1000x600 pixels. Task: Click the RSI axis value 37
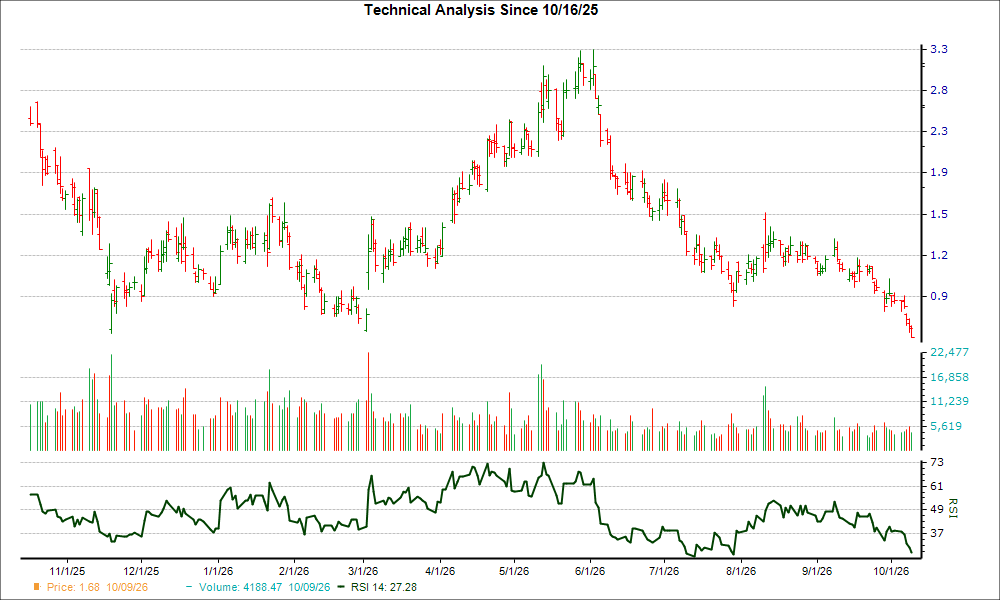(x=938, y=533)
